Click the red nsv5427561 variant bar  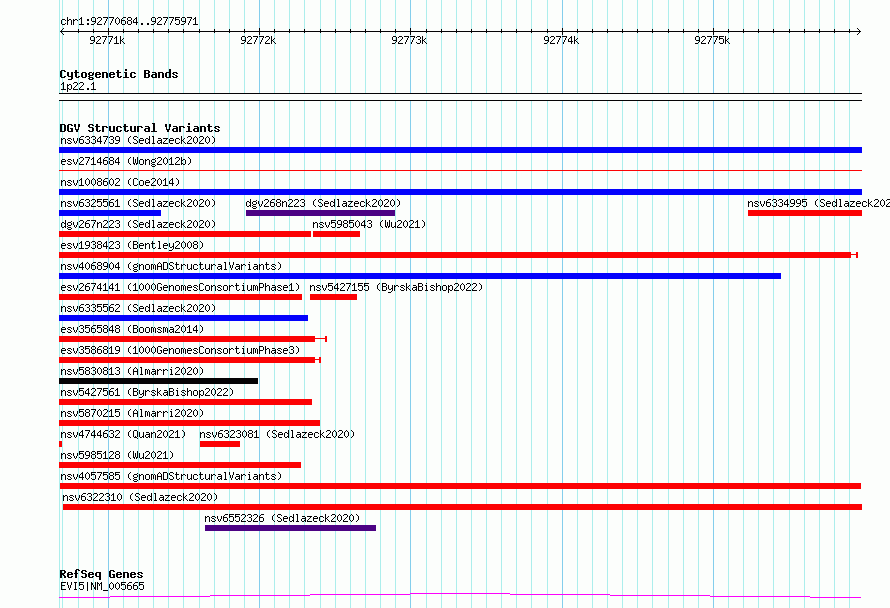click(186, 402)
